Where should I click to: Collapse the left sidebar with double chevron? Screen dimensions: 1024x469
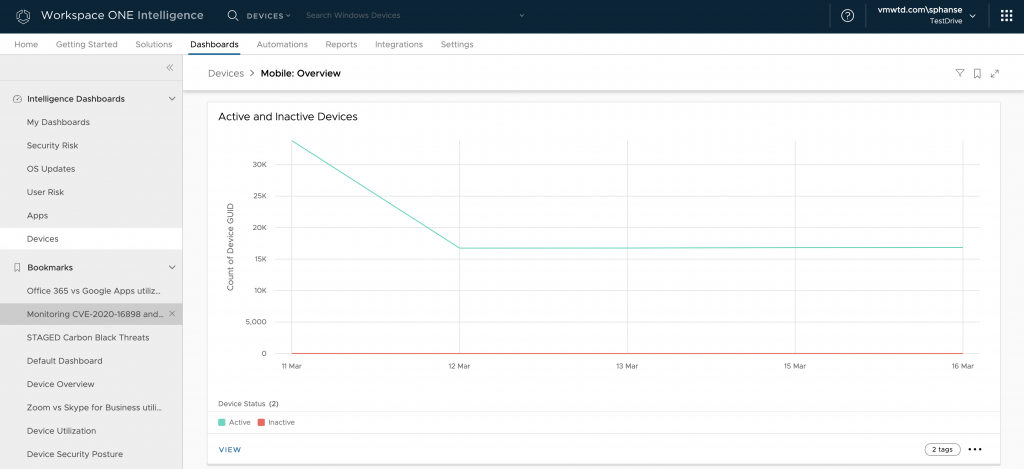(x=170, y=68)
